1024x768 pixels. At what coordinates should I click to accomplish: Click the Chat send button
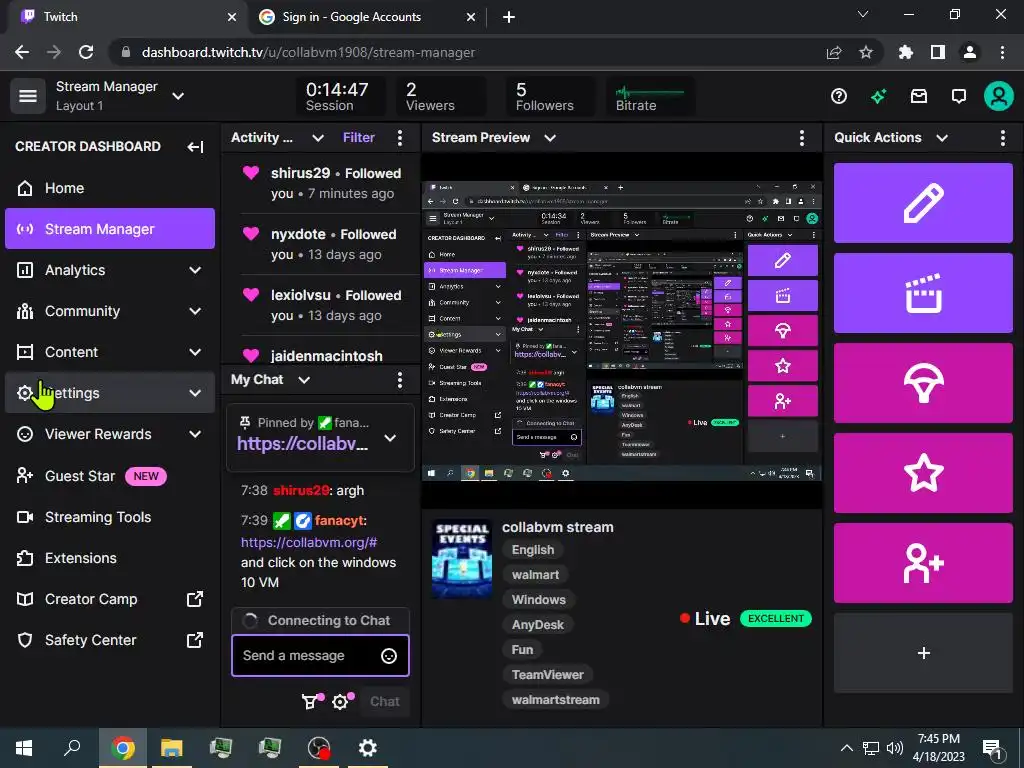[x=385, y=702]
